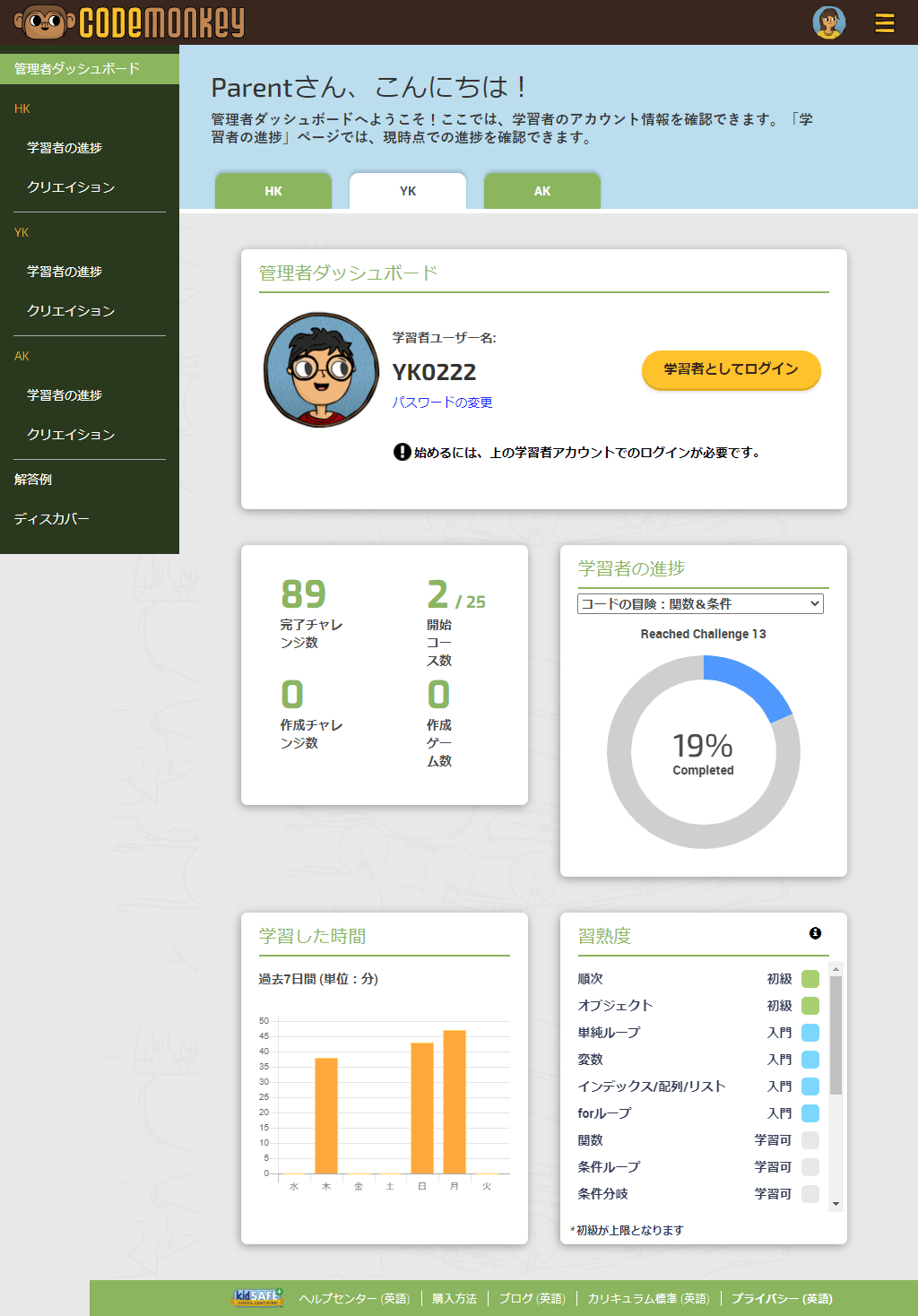Click the blue swatch beside 単純ループ

click(810, 1033)
